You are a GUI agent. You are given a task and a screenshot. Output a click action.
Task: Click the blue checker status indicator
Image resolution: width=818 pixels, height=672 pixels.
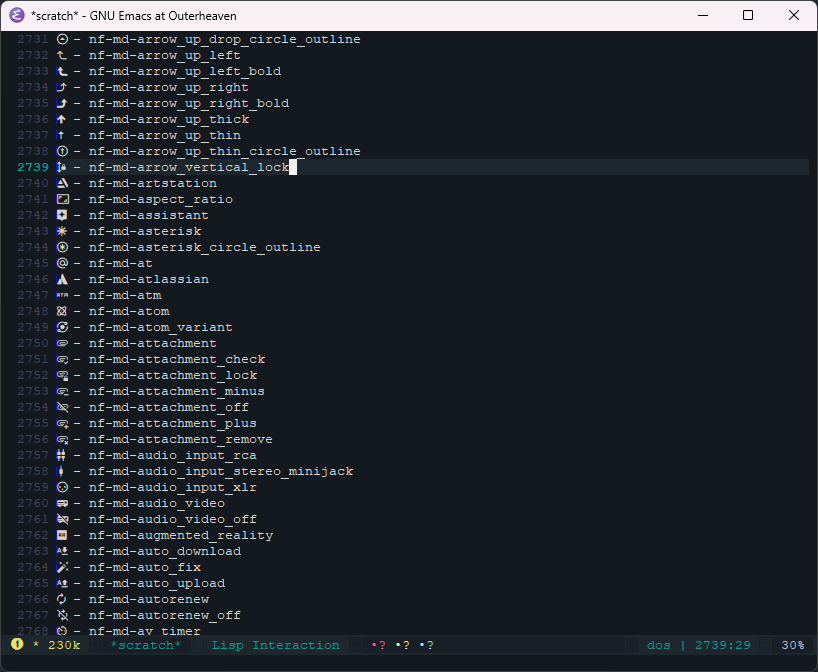point(427,645)
